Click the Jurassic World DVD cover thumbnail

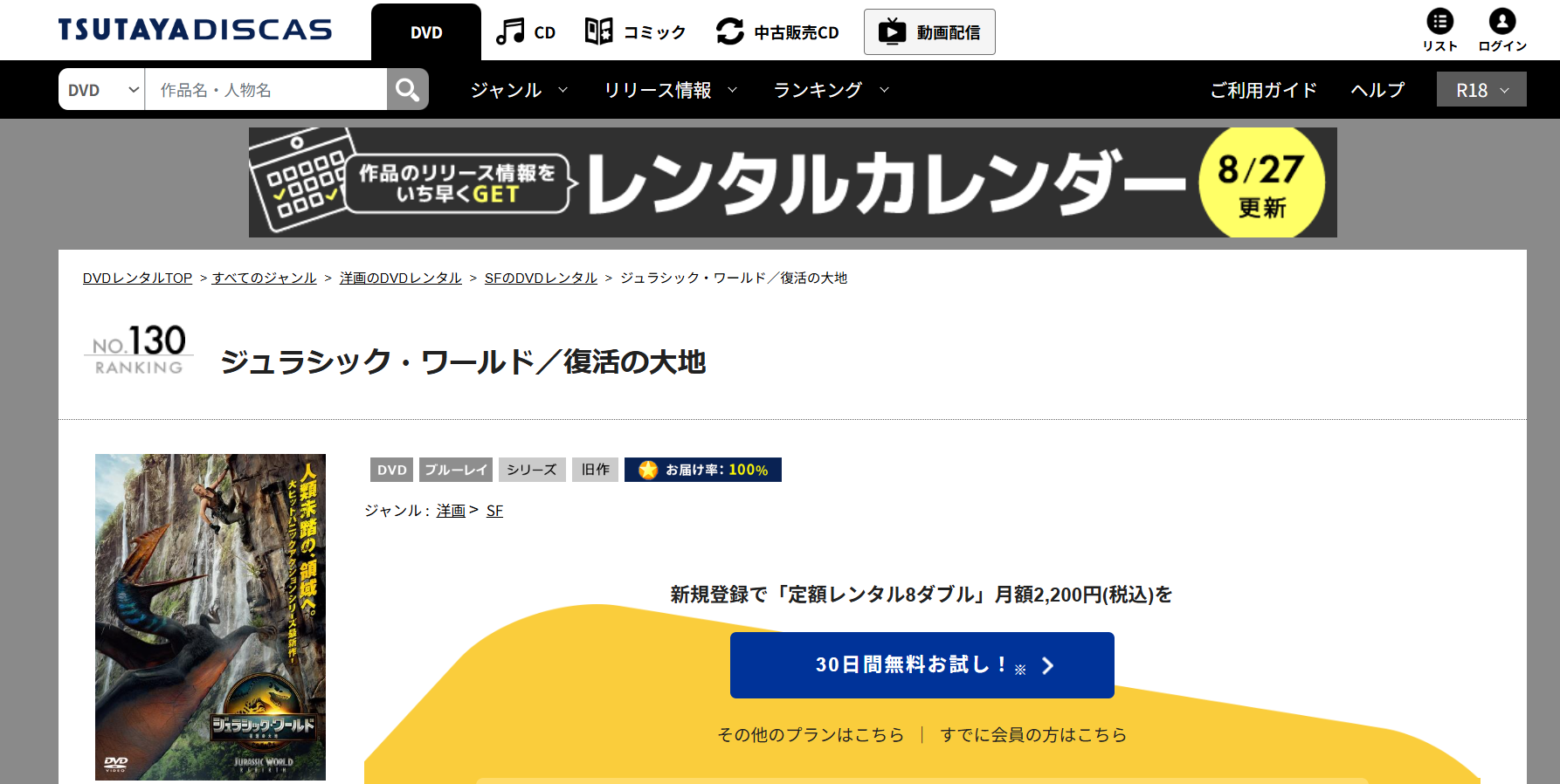click(x=211, y=616)
